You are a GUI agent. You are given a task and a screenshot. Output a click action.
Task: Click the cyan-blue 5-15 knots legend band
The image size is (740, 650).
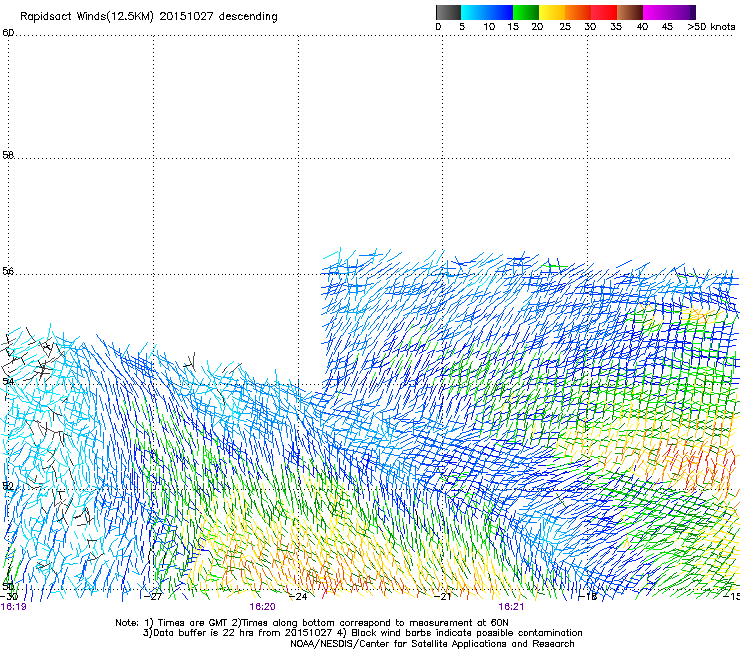tap(487, 12)
